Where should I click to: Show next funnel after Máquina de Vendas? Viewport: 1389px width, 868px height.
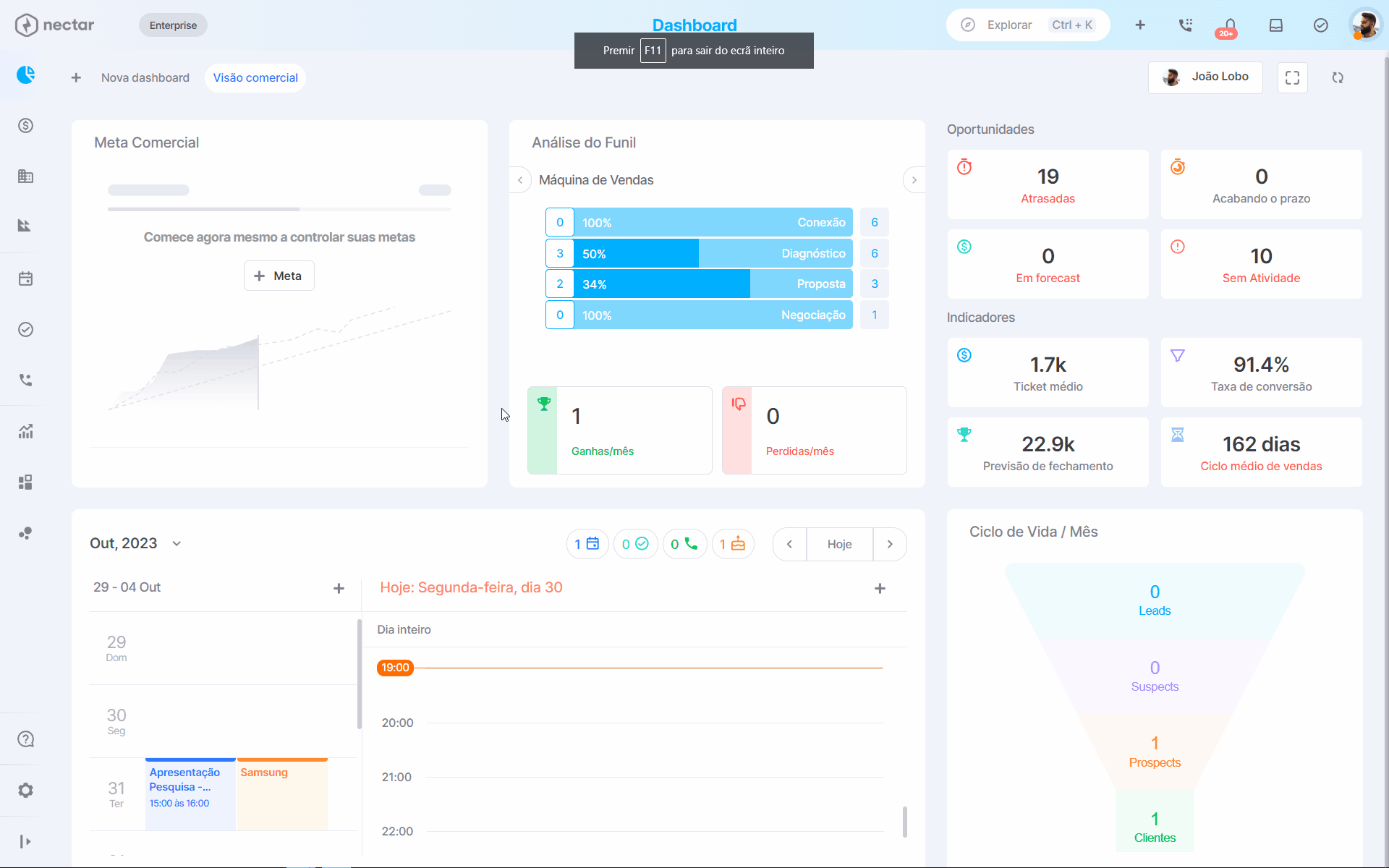[x=914, y=180]
